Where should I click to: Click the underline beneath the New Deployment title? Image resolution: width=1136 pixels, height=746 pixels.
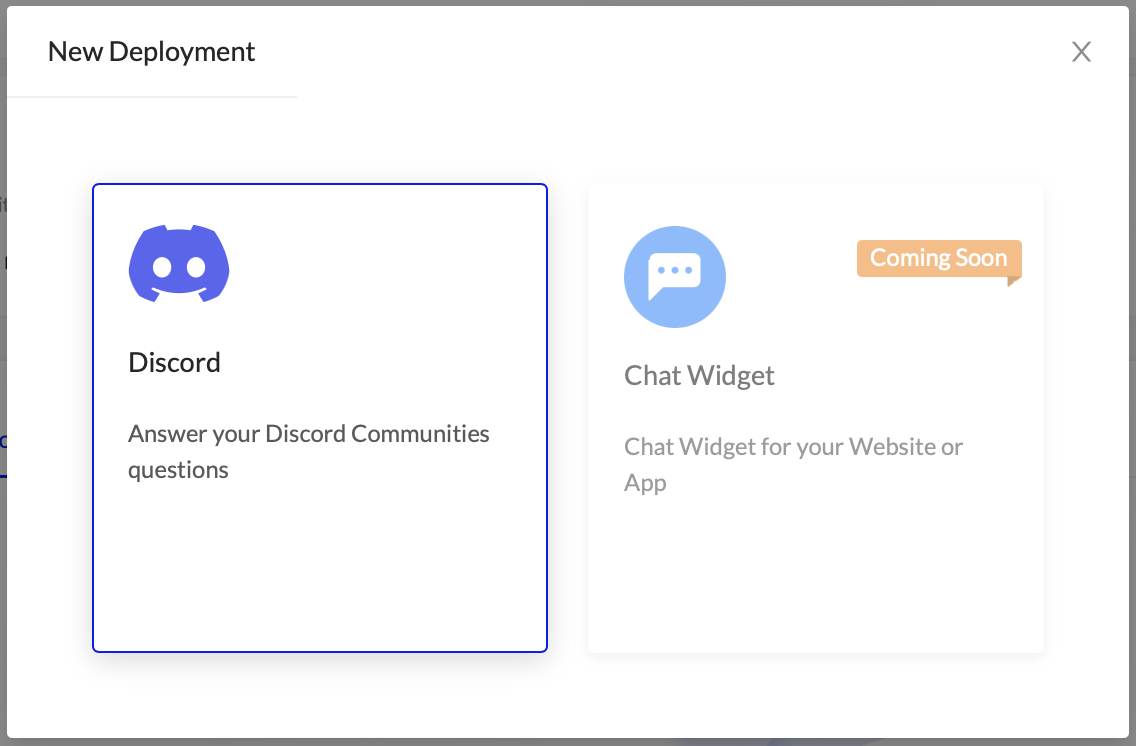tap(152, 97)
